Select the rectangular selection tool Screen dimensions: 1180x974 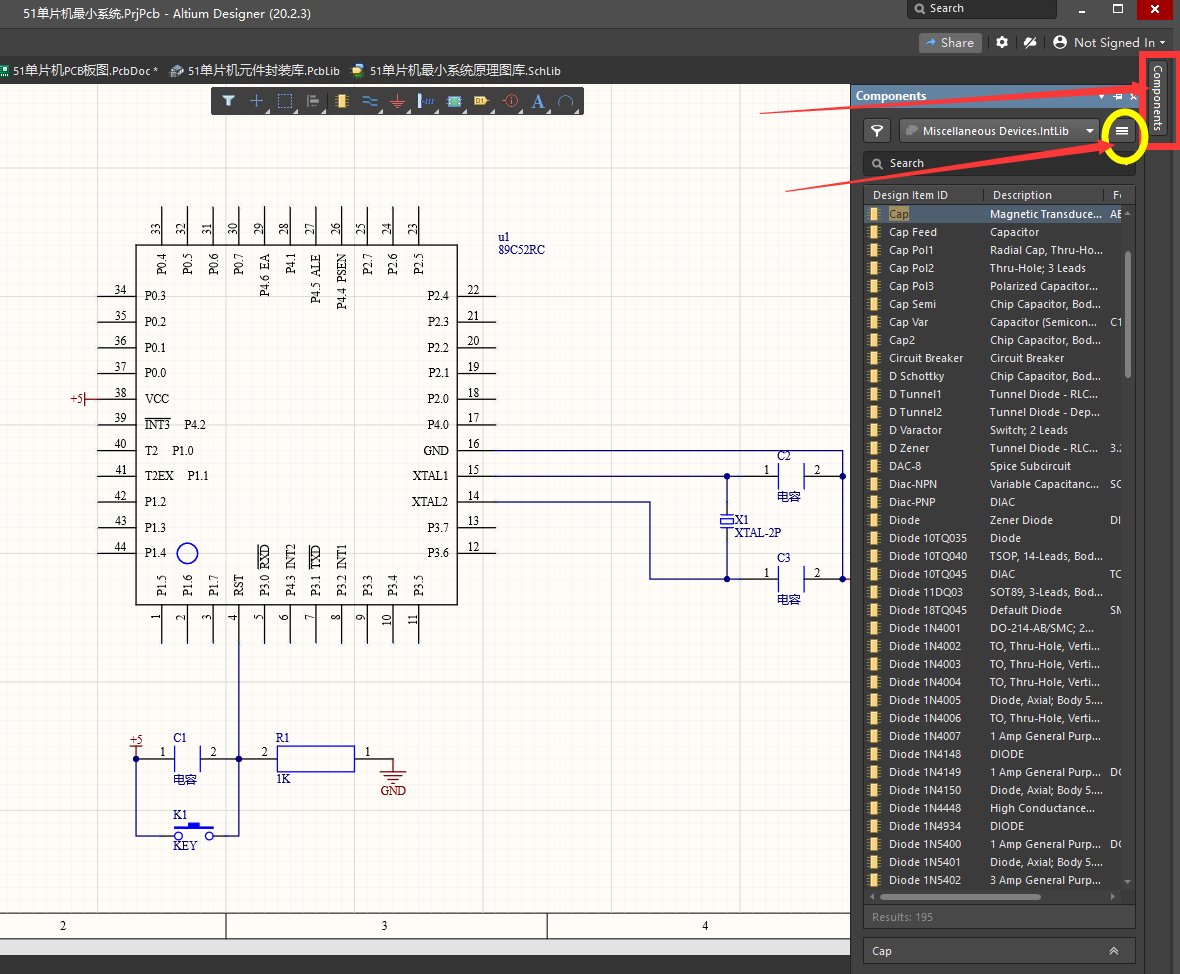285,101
